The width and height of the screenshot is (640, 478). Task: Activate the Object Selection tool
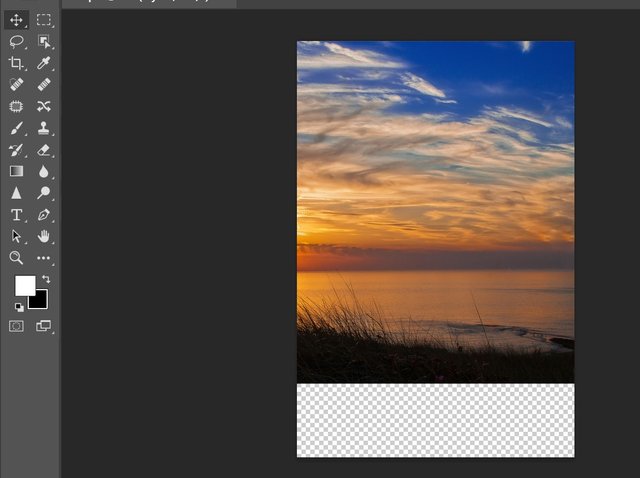click(44, 41)
